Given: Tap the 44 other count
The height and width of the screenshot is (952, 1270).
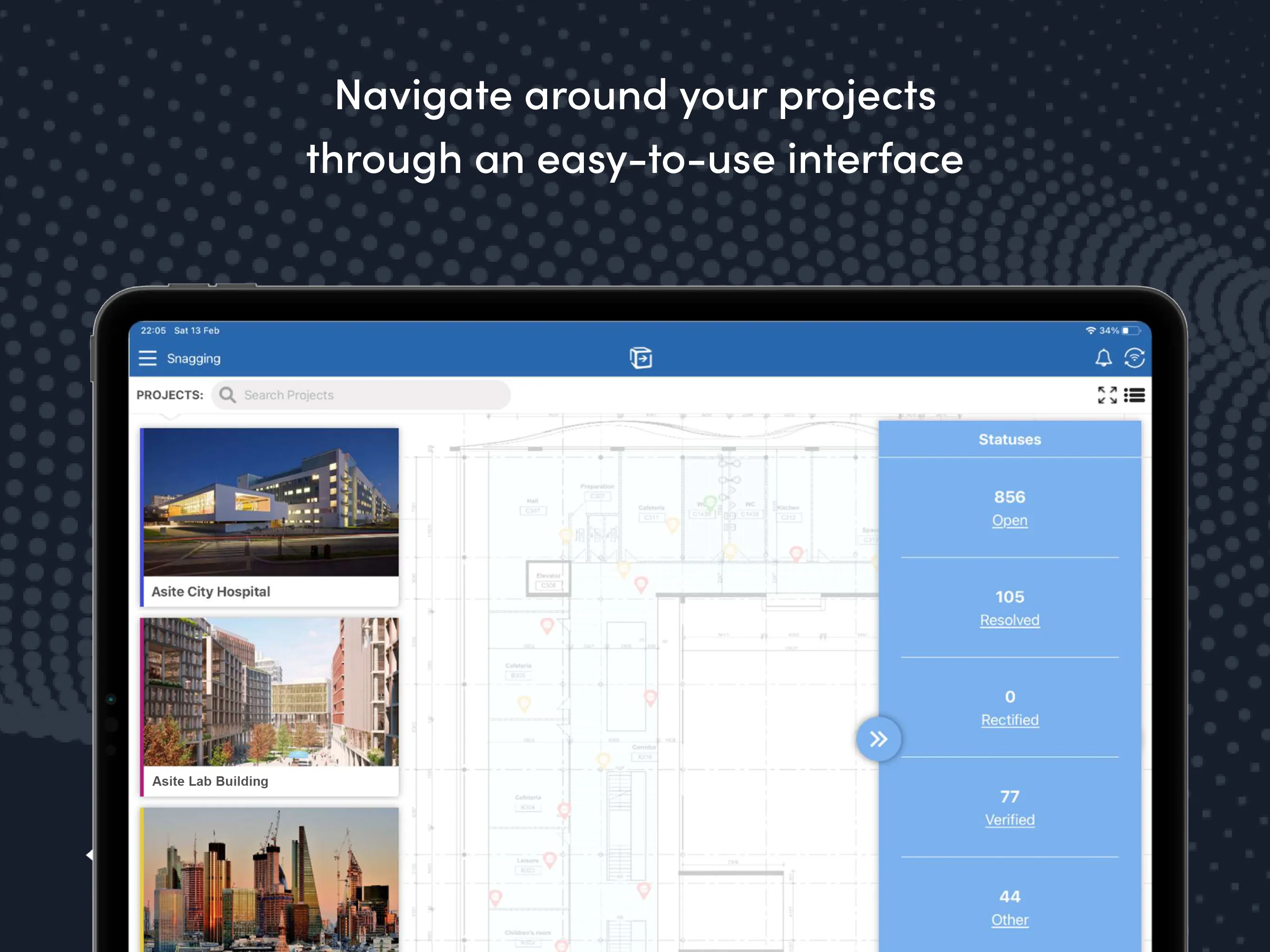Looking at the screenshot, I should click(1010, 896).
